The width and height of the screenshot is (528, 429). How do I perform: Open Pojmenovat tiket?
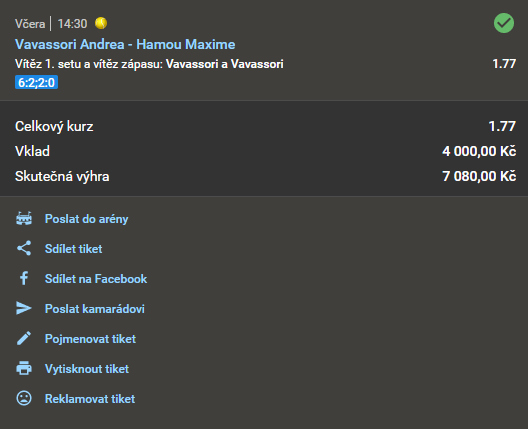tap(90, 338)
